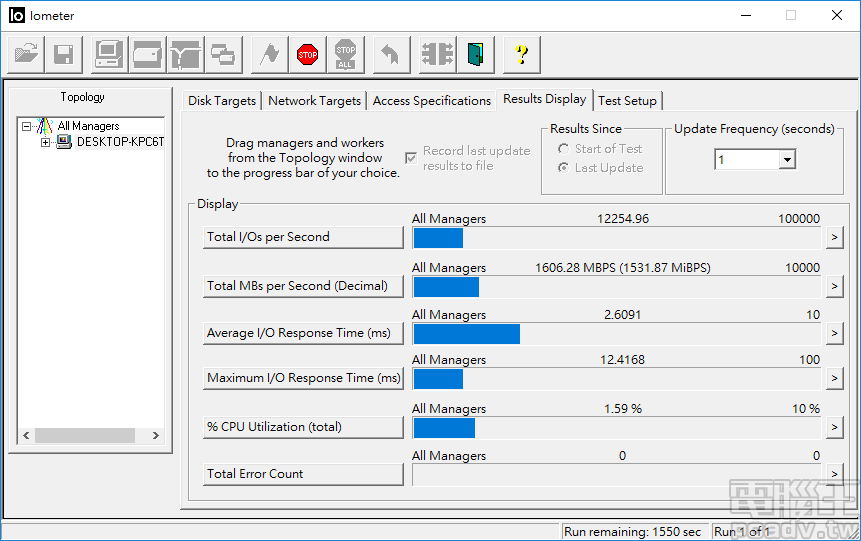
Task: Click All Managers topology icon
Action: [44, 126]
